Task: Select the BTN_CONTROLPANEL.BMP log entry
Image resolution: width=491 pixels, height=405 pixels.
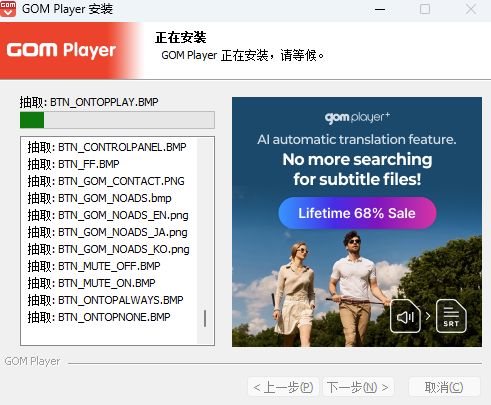Action: coord(107,147)
